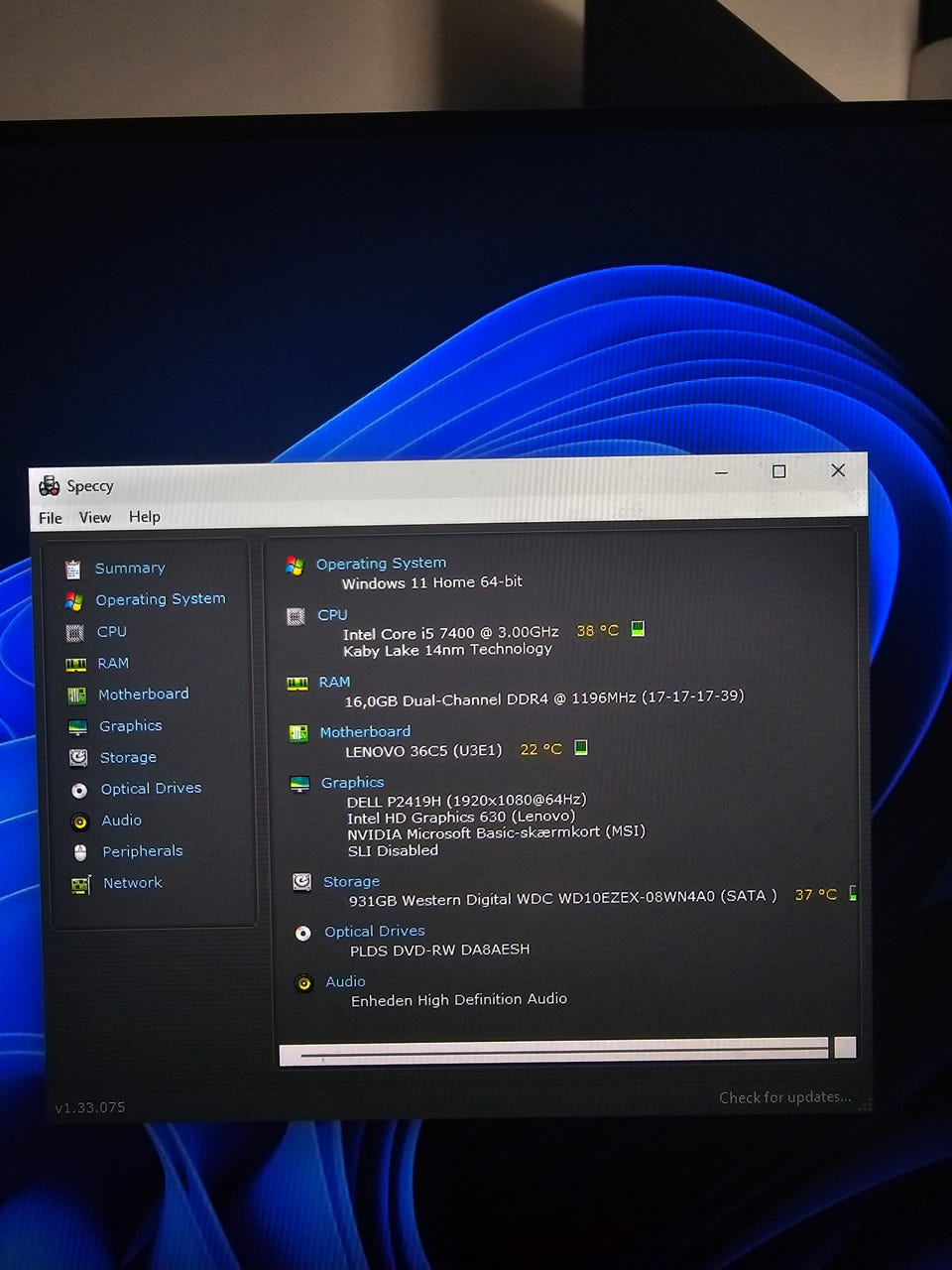Select the Graphics monitor icon in sidebar

tap(77, 727)
